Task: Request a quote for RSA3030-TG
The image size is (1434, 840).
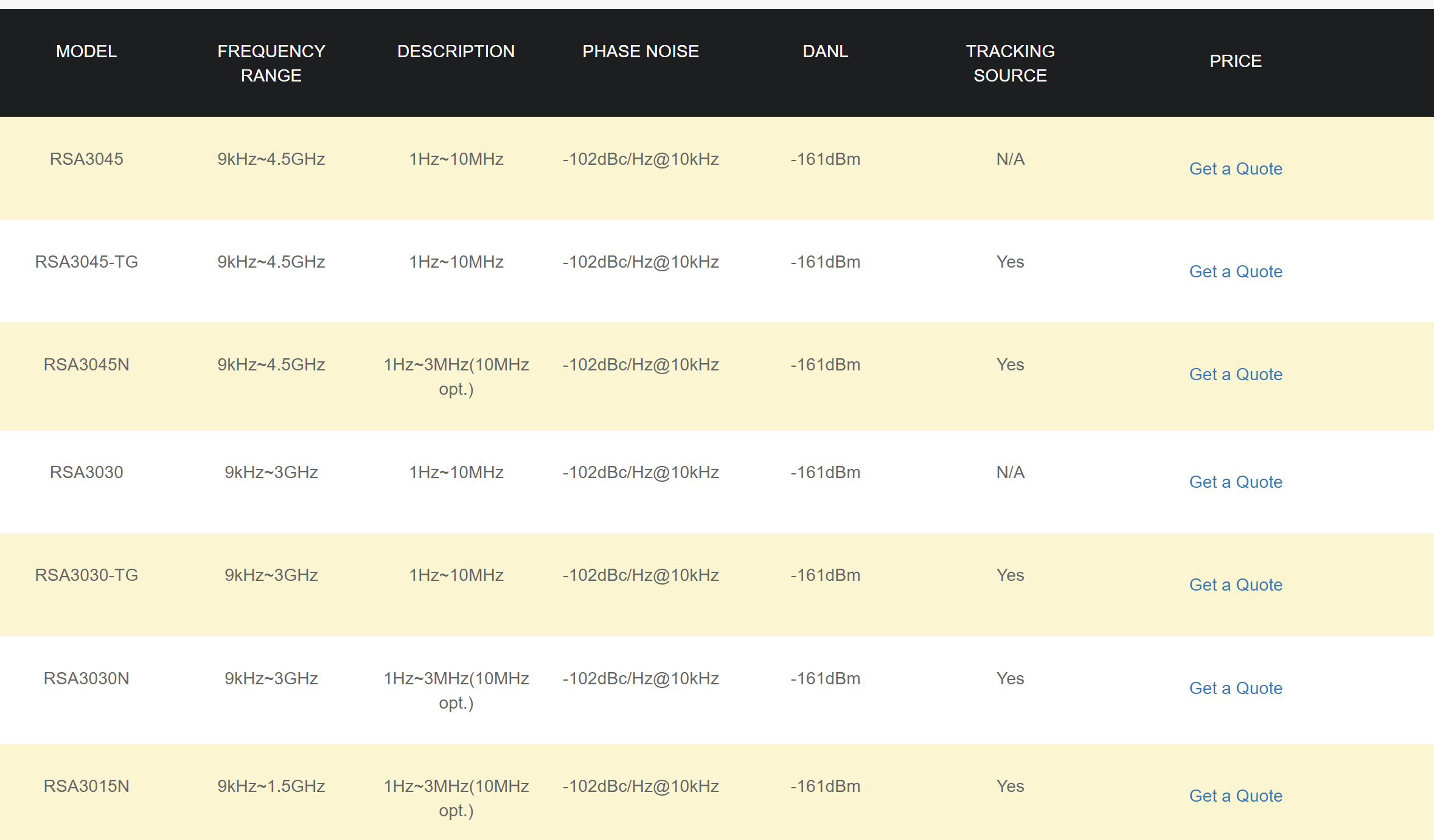Action: click(x=1236, y=585)
